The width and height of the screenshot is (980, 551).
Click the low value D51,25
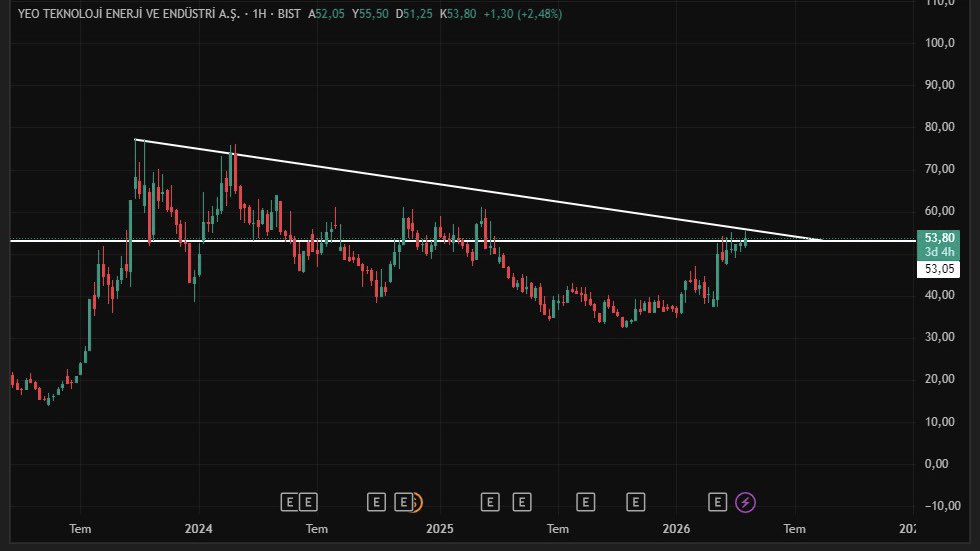414,14
